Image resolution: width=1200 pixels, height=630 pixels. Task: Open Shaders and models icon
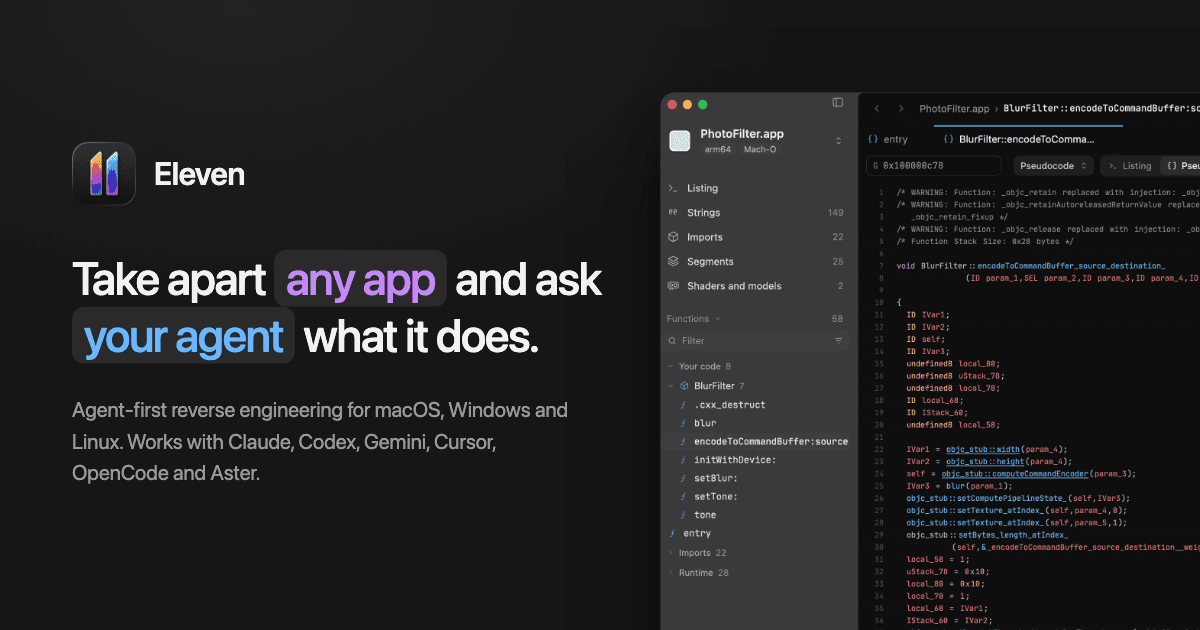point(674,286)
